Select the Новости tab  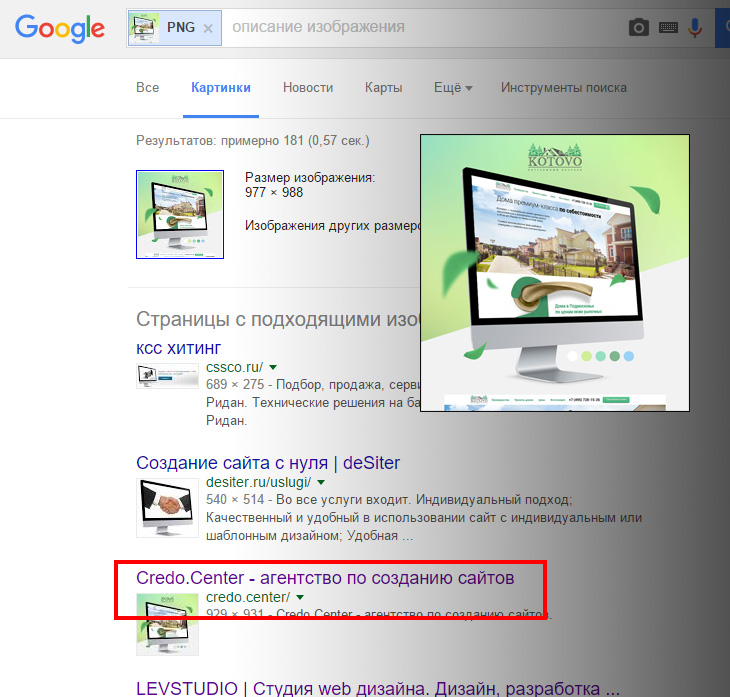click(308, 88)
